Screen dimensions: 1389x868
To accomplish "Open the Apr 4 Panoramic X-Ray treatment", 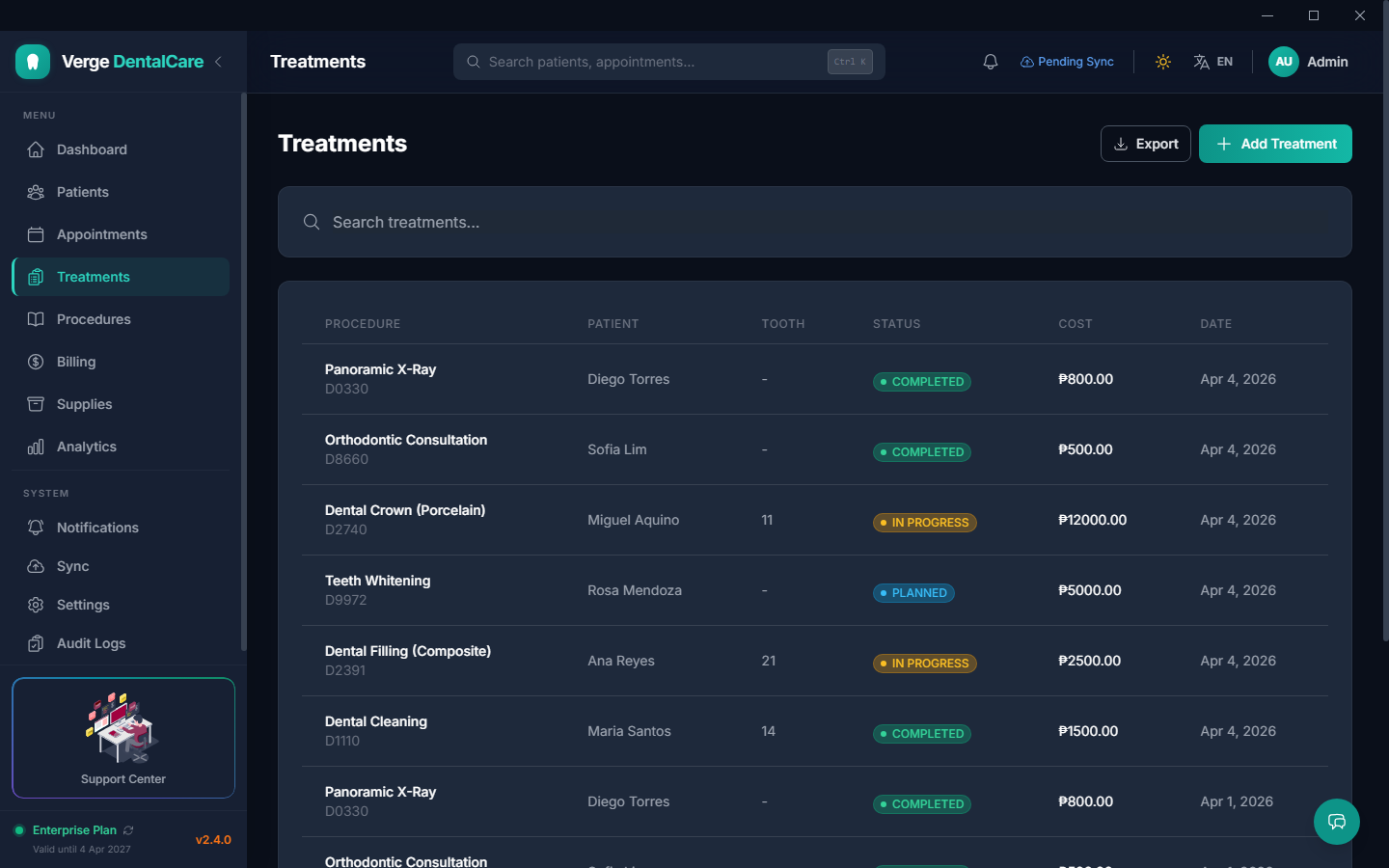I will pyautogui.click(x=815, y=379).
